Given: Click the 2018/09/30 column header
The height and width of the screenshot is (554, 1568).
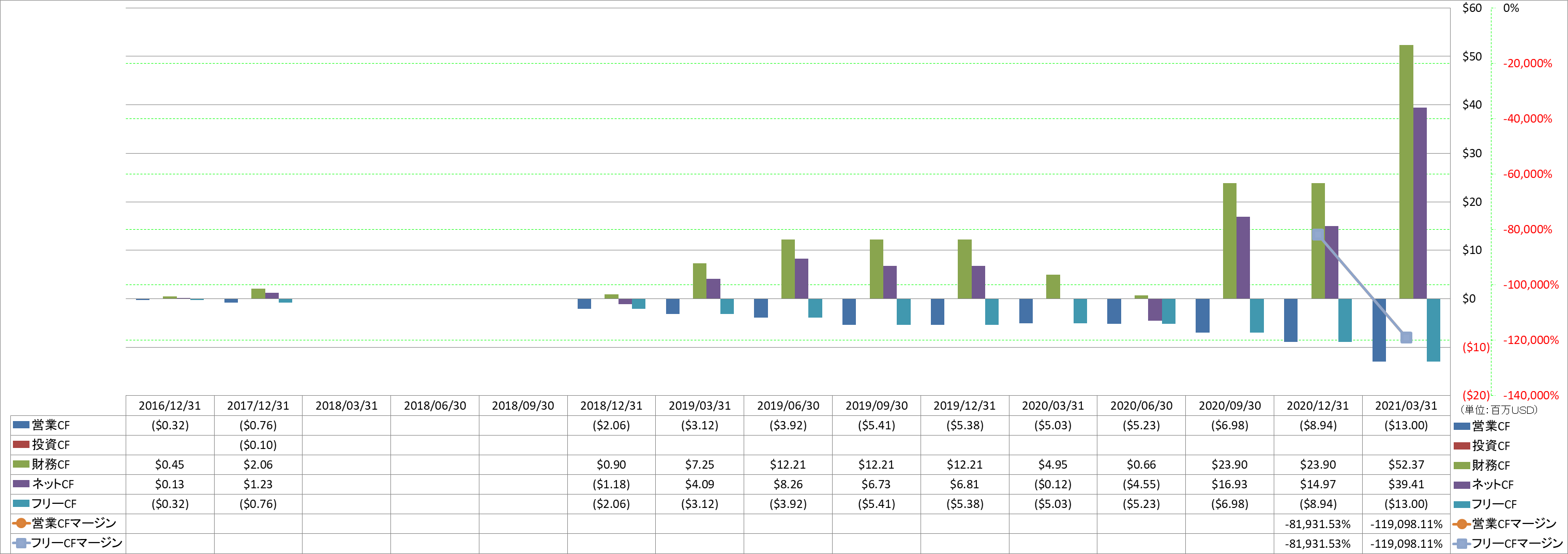Looking at the screenshot, I should click(x=523, y=406).
